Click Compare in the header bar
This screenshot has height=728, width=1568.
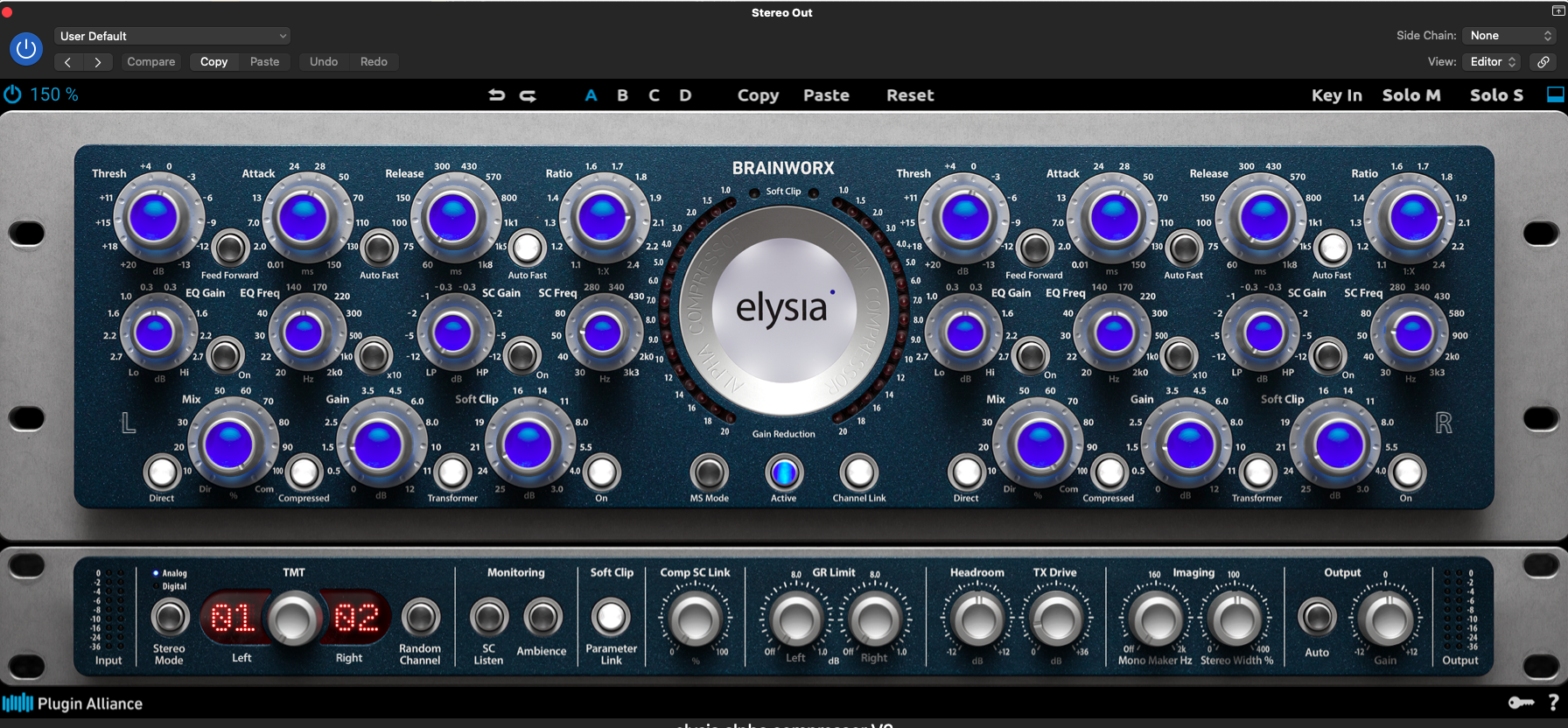[151, 62]
